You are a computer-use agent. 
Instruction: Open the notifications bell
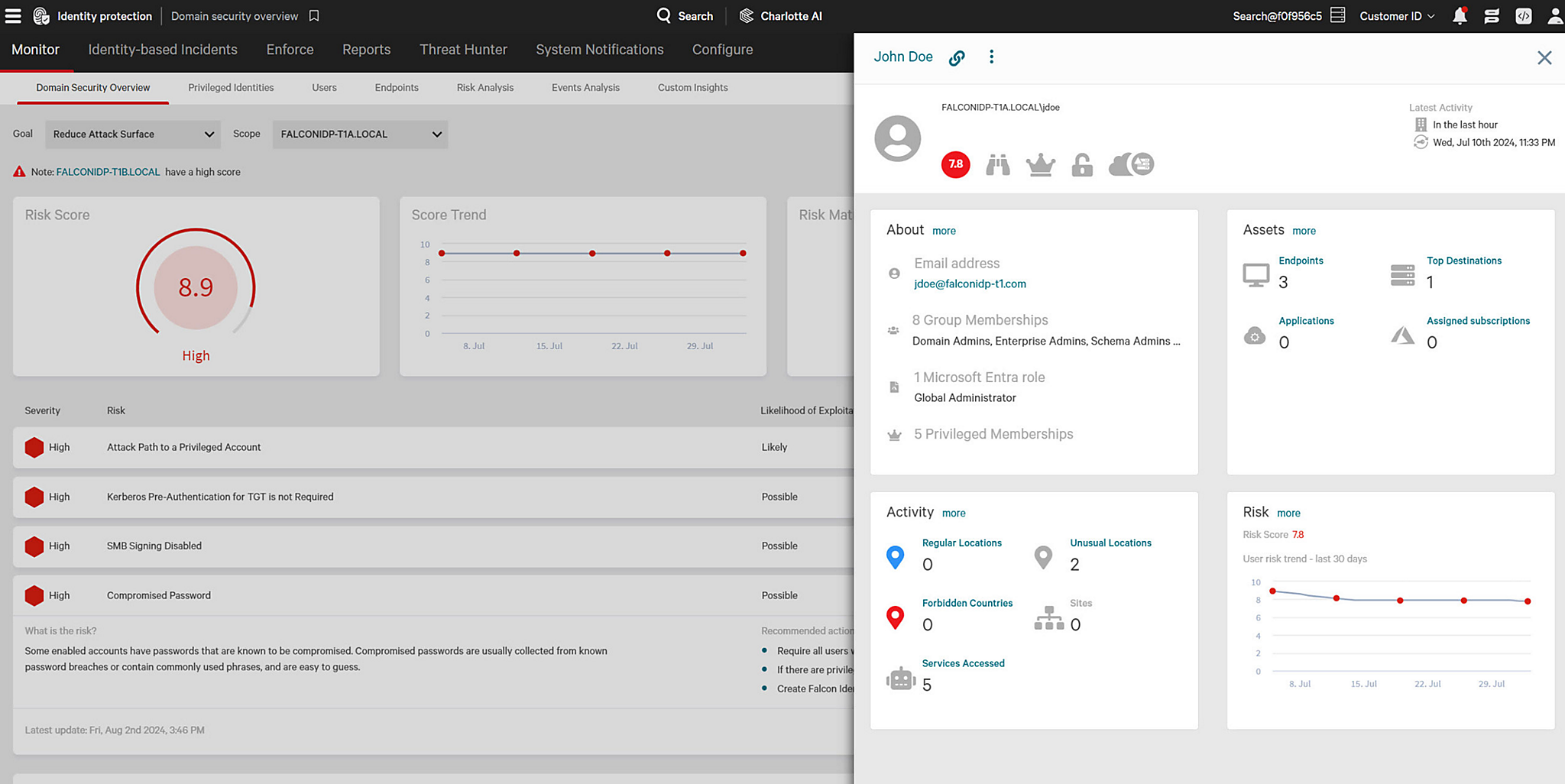1460,15
